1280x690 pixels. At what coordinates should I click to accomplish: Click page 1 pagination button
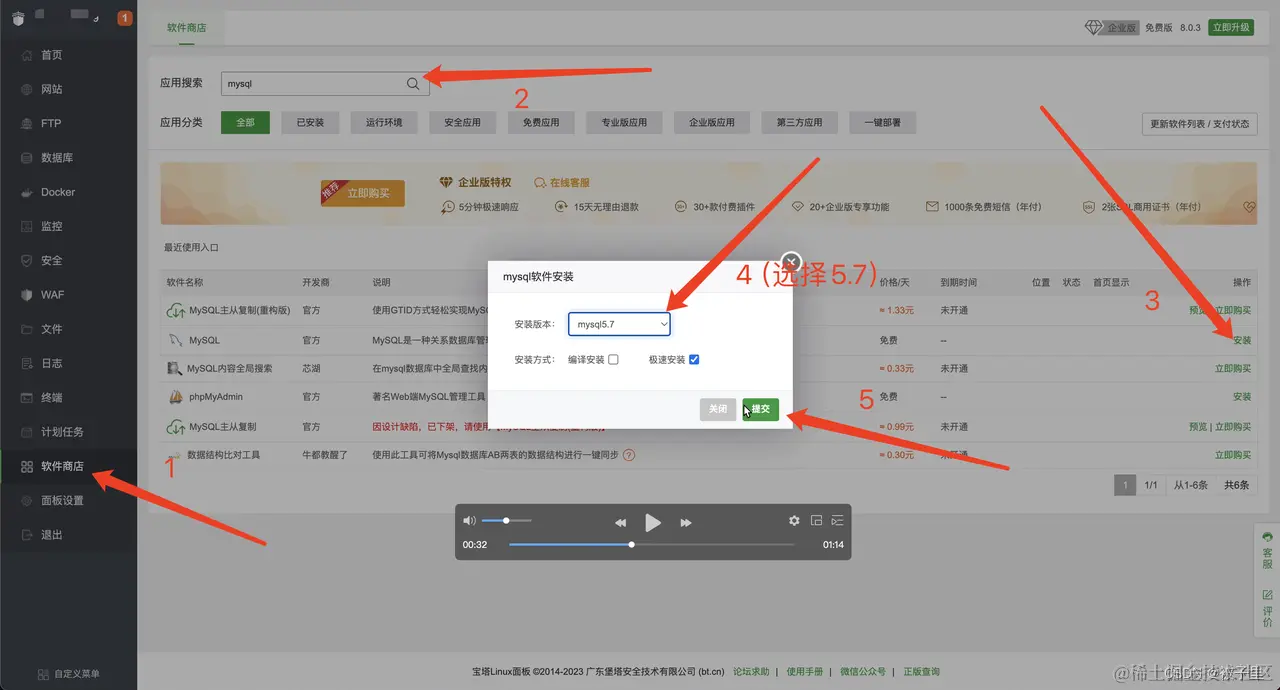pos(1125,485)
